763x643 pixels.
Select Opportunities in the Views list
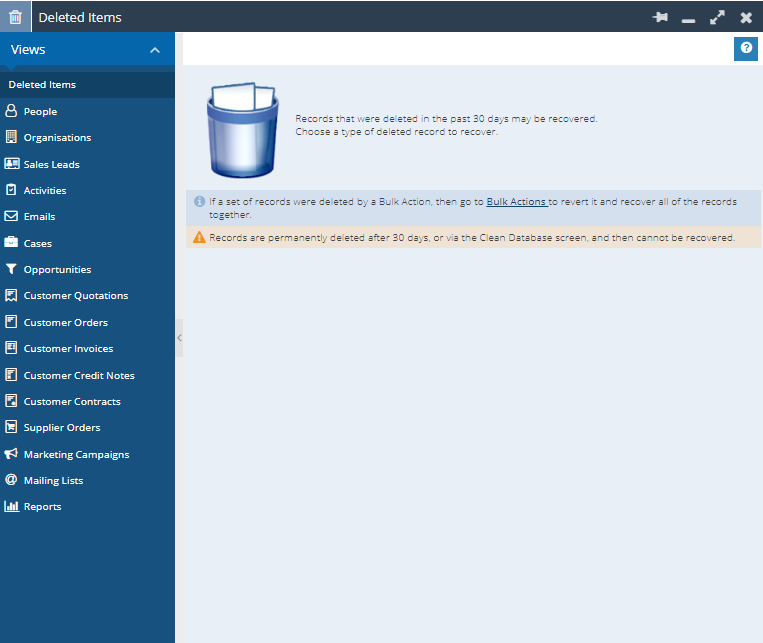(x=57, y=270)
